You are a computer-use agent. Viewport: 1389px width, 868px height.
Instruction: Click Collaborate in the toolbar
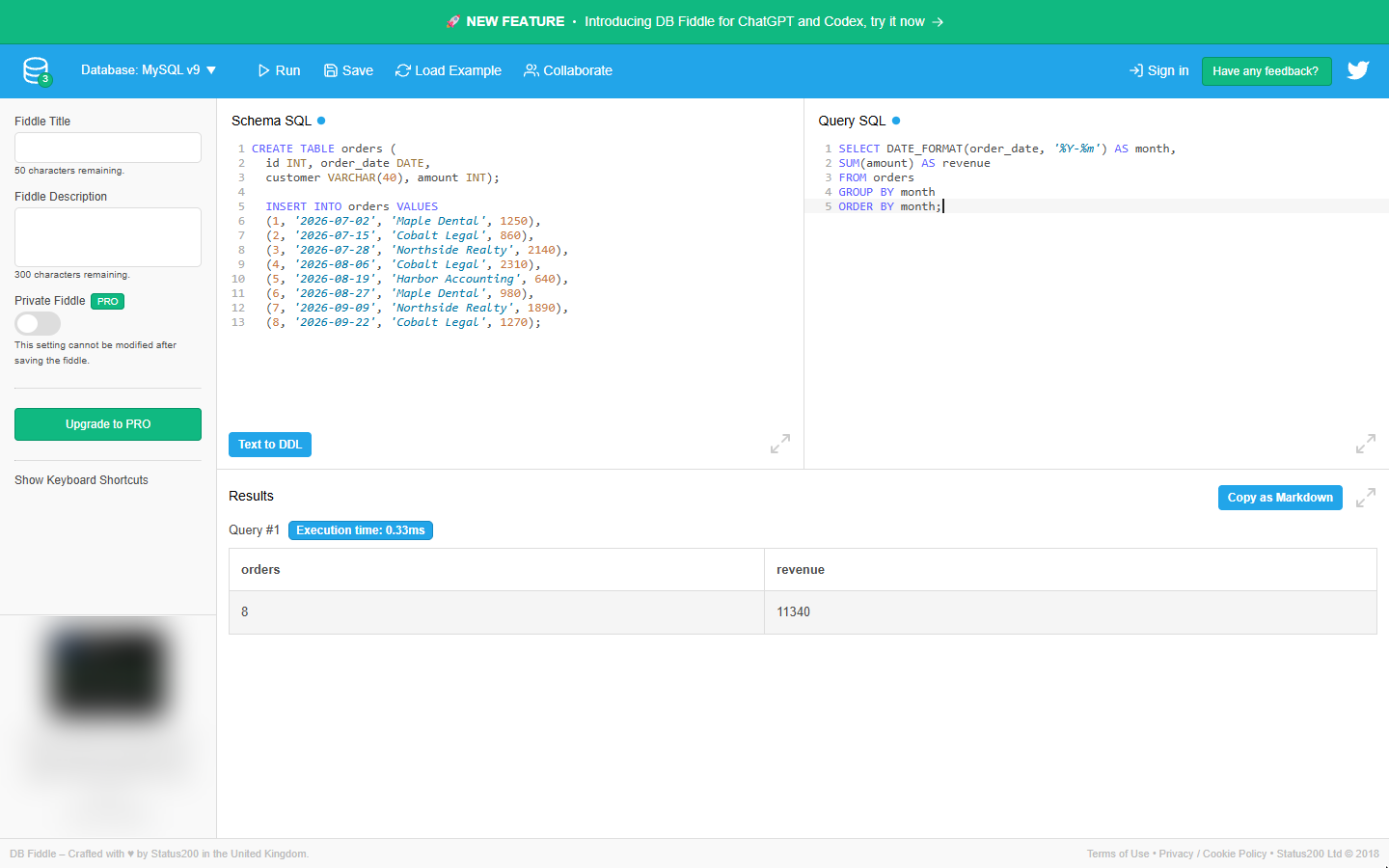(568, 71)
